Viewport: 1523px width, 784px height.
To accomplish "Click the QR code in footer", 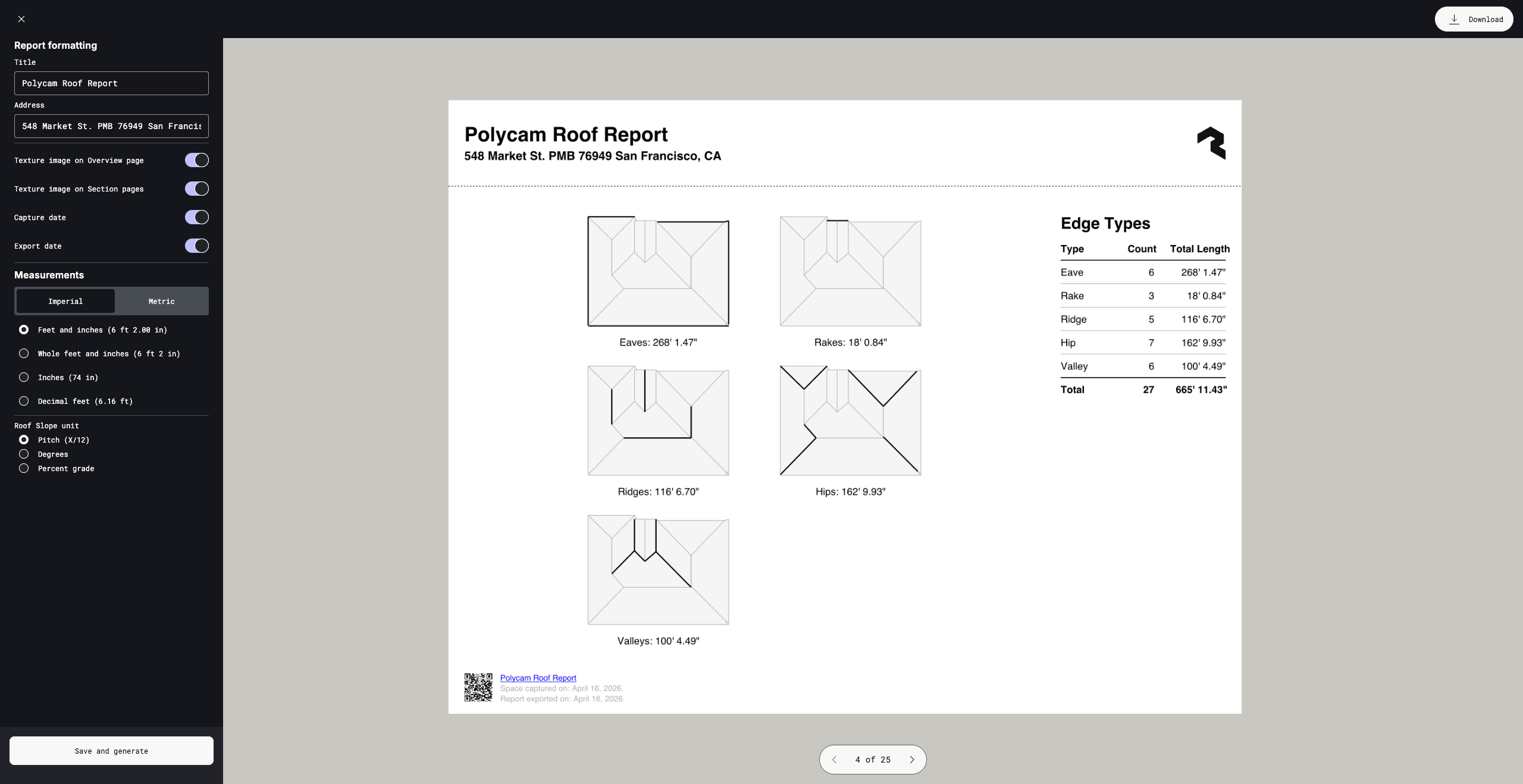I will 478,688.
